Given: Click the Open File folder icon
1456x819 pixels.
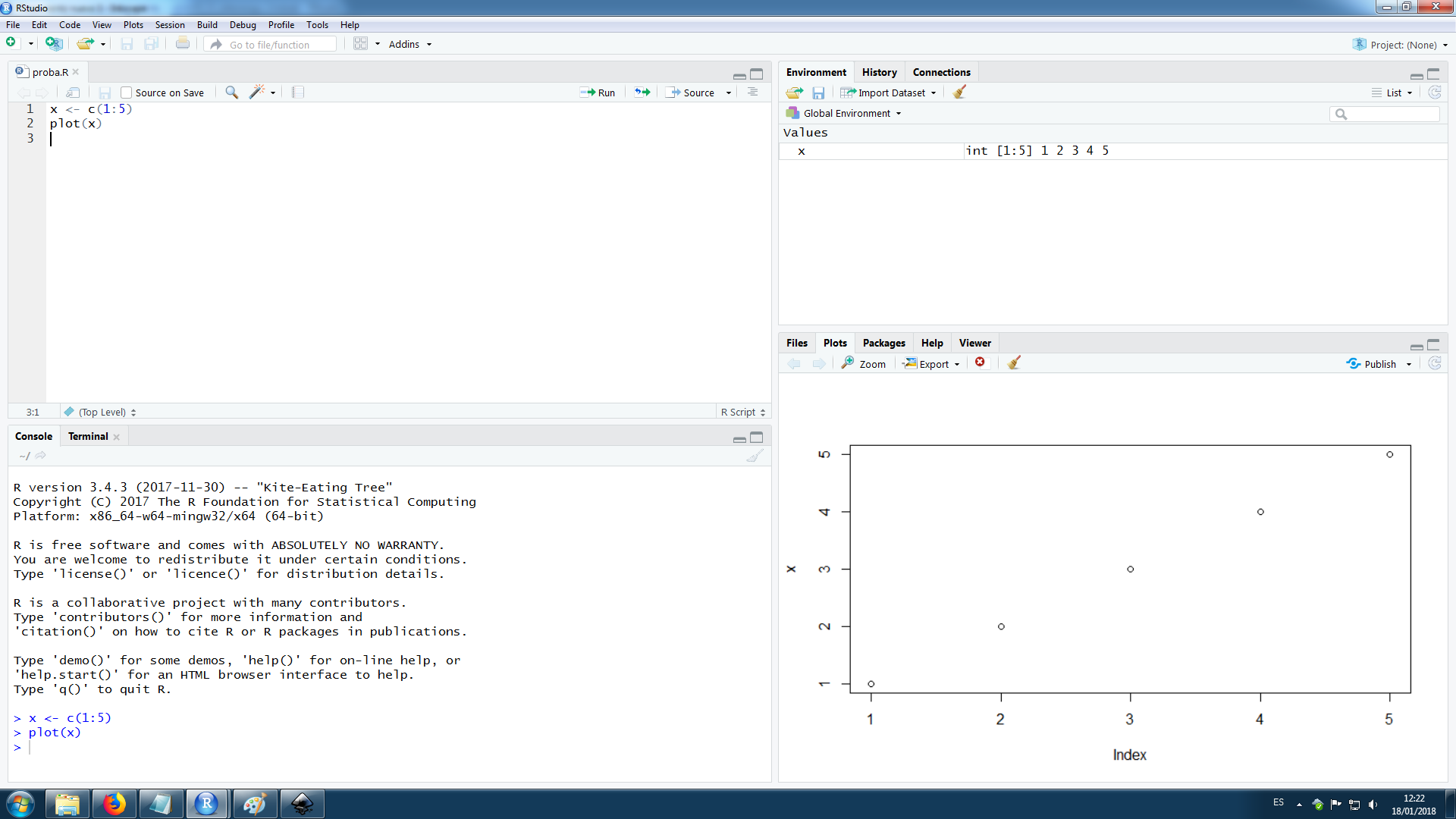Looking at the screenshot, I should click(x=85, y=44).
